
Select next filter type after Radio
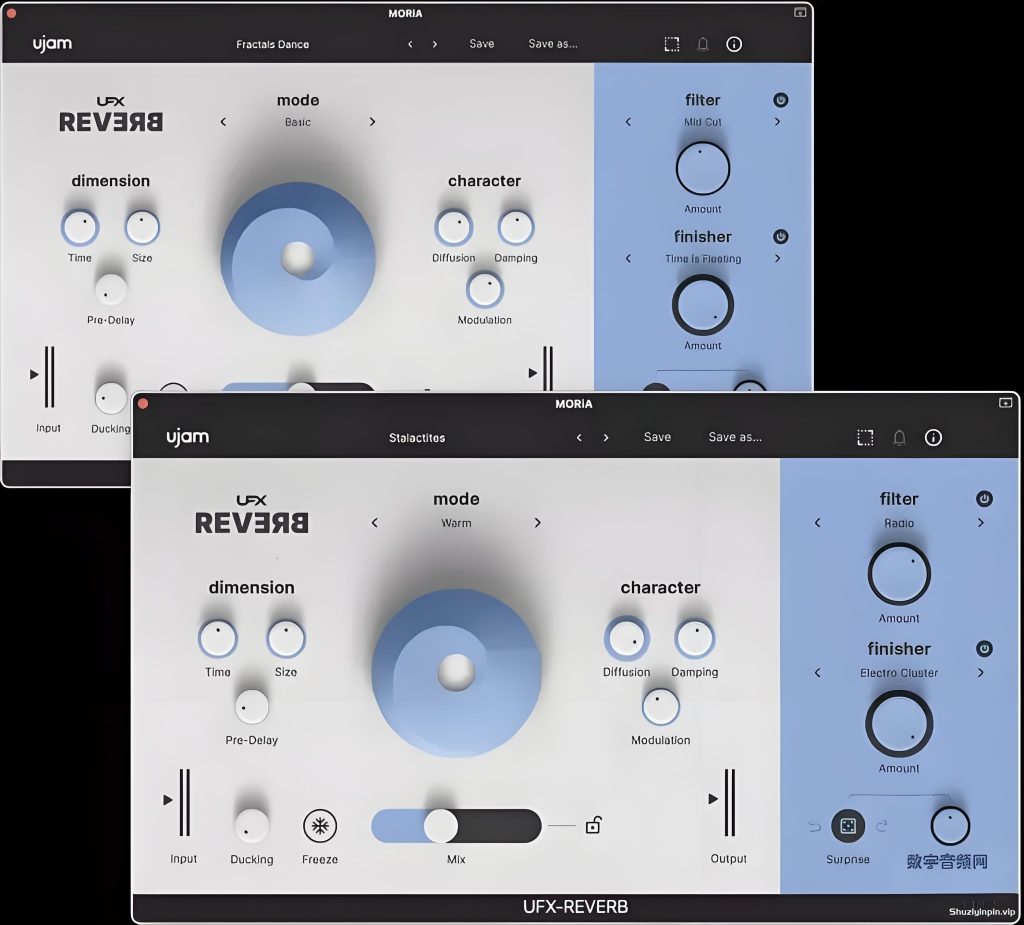click(x=980, y=523)
